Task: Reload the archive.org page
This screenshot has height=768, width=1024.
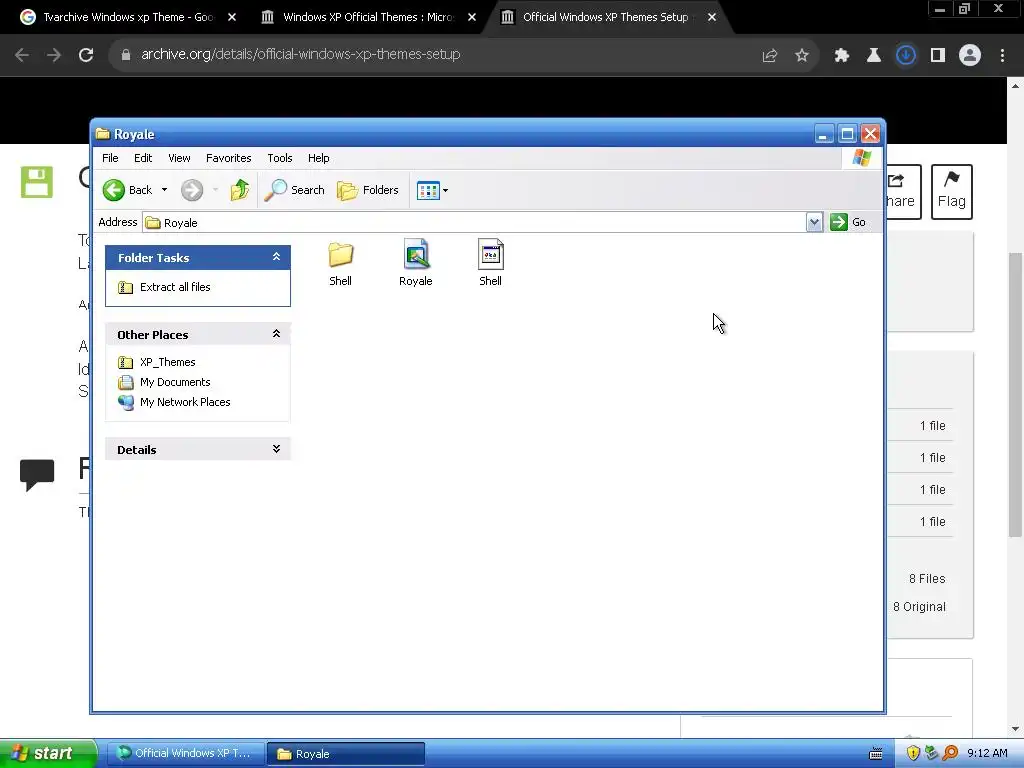Action: click(x=86, y=55)
